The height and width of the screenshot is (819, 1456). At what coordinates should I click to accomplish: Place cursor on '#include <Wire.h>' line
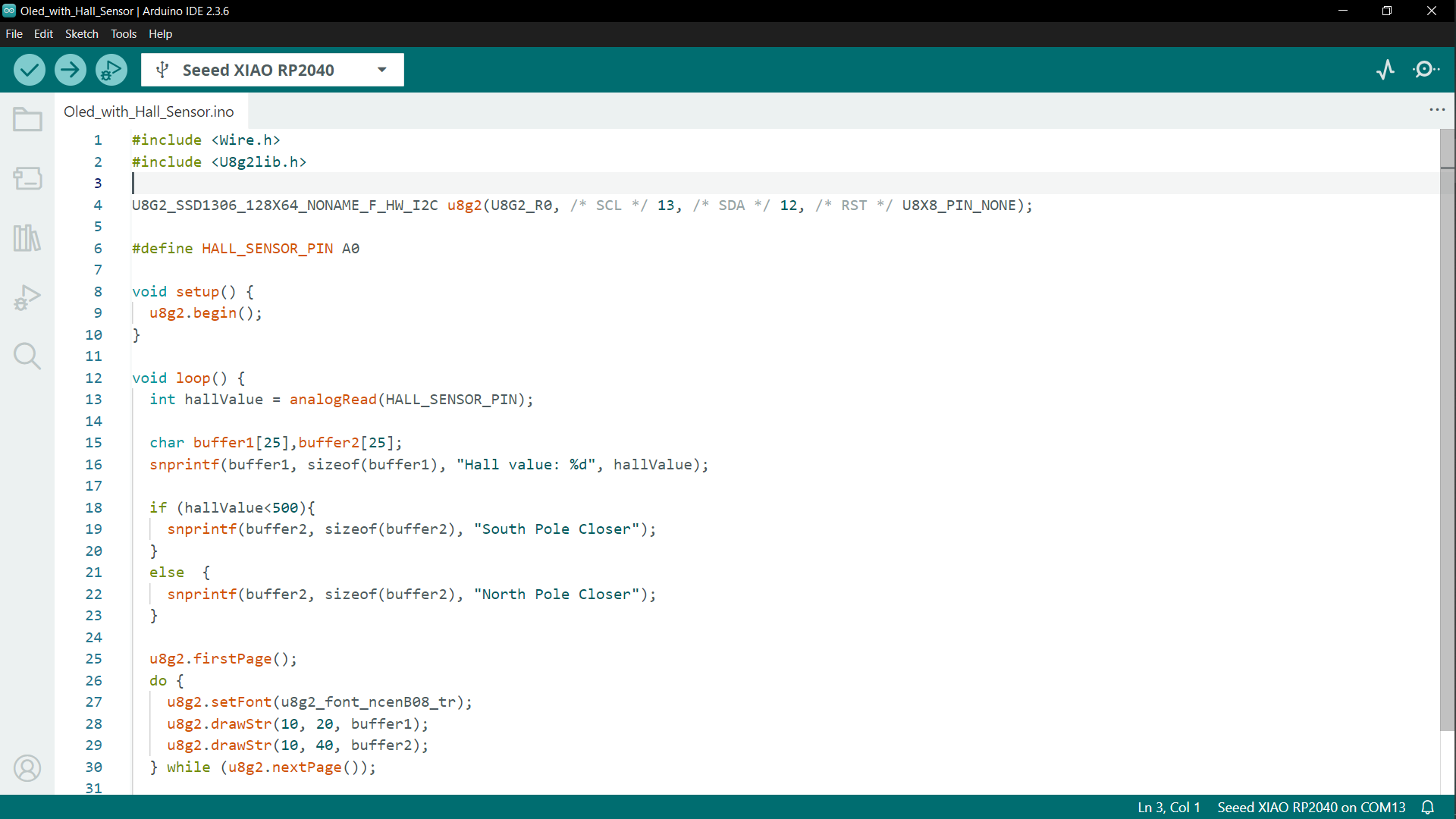(x=206, y=140)
